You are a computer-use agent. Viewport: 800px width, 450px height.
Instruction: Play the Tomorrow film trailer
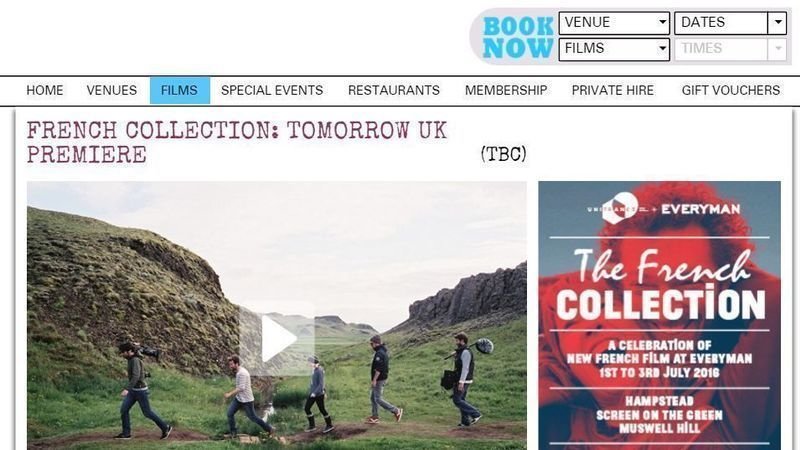coord(277,338)
